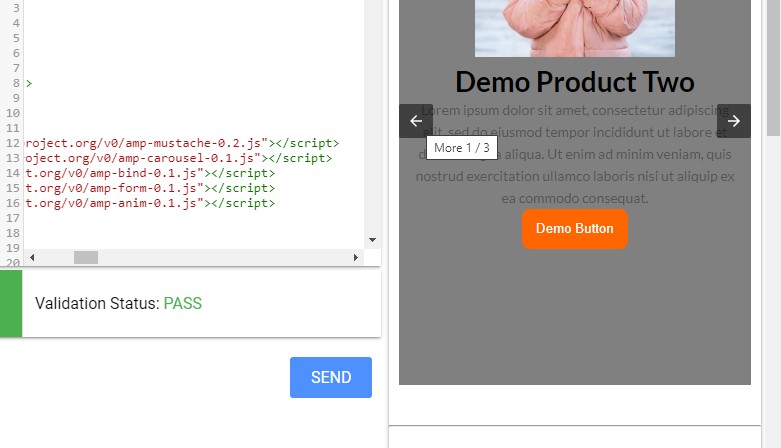Click the code editor horizontal scrollbar thumb

(86, 258)
